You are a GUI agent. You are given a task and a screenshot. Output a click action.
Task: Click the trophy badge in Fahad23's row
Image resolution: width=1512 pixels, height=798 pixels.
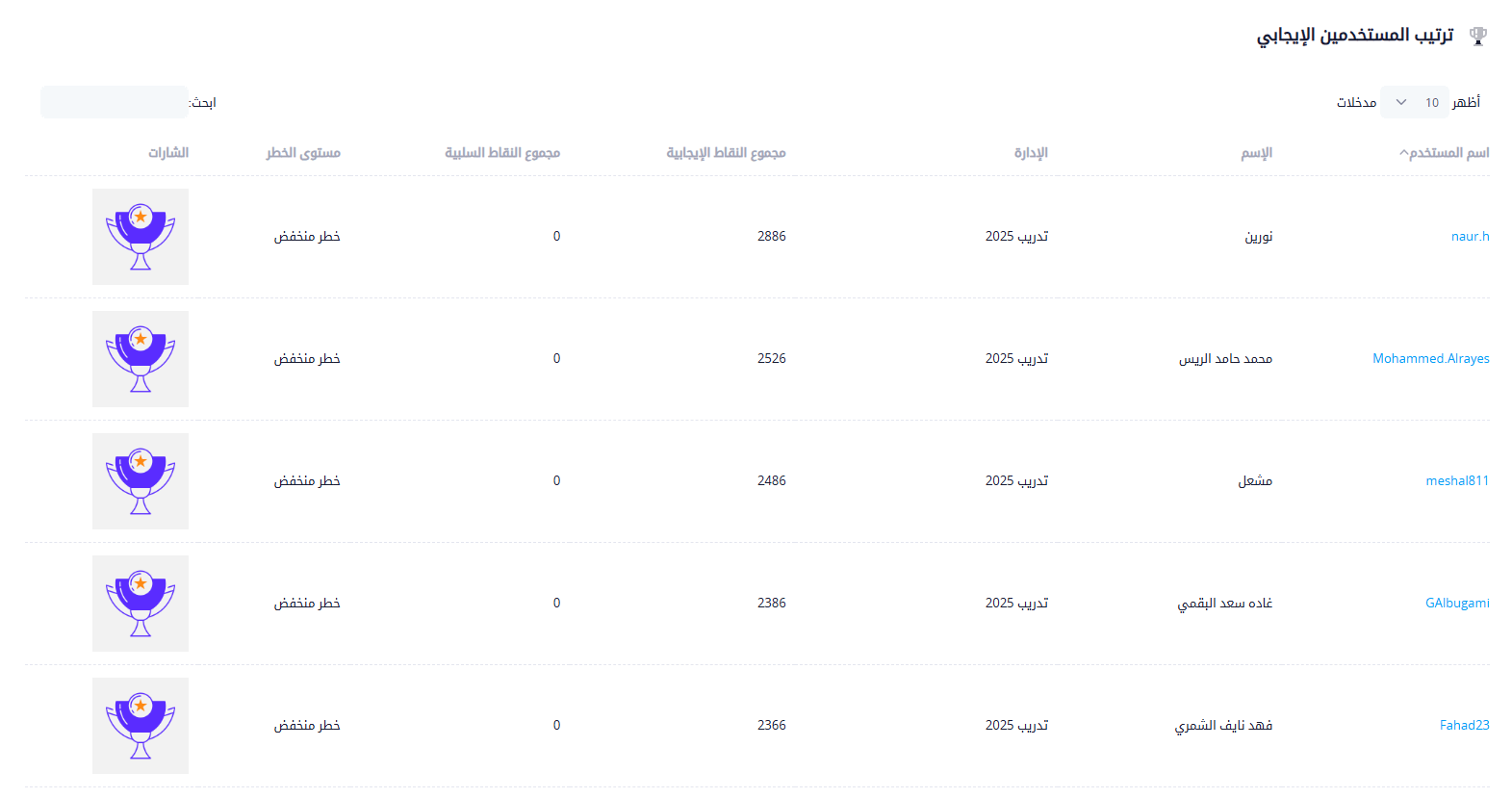coord(141,726)
